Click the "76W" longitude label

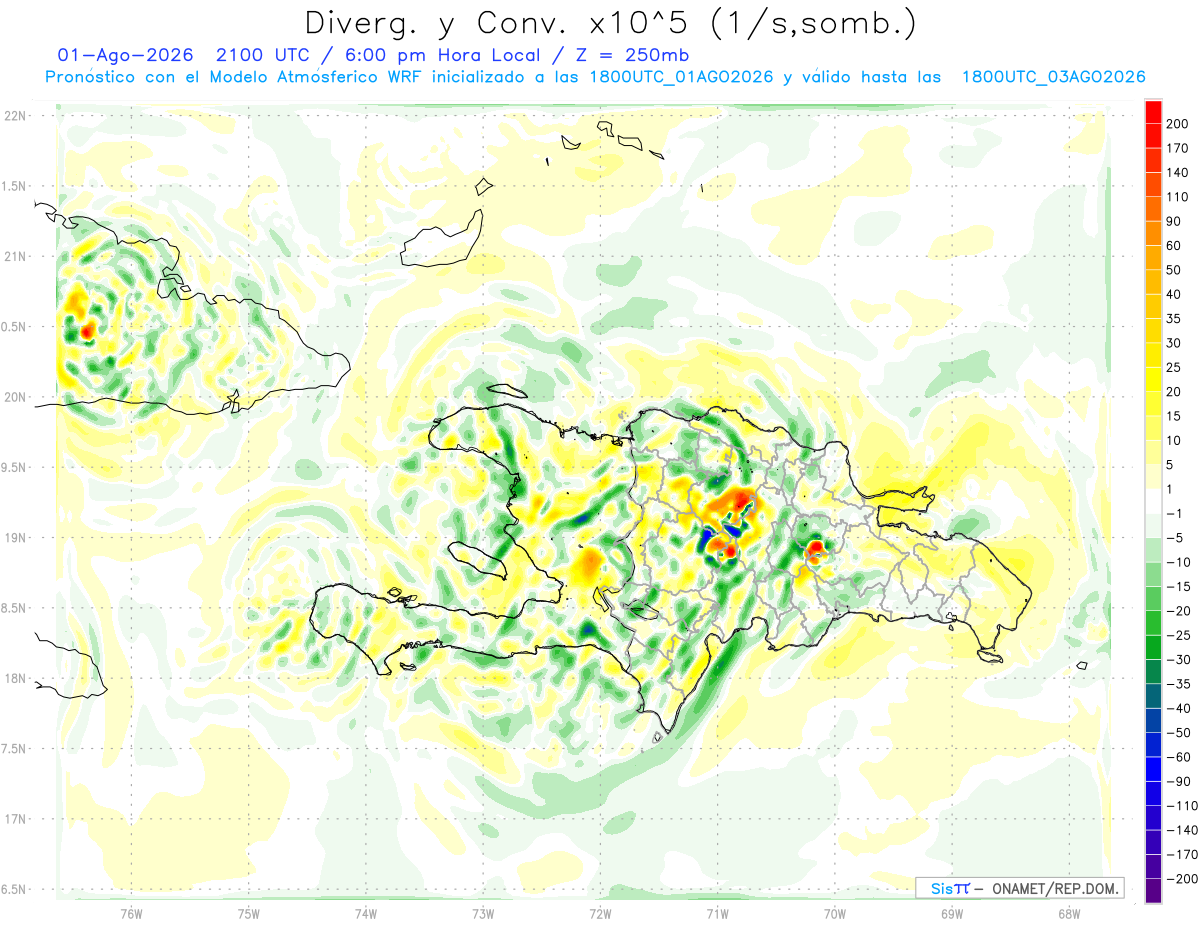pyautogui.click(x=132, y=913)
